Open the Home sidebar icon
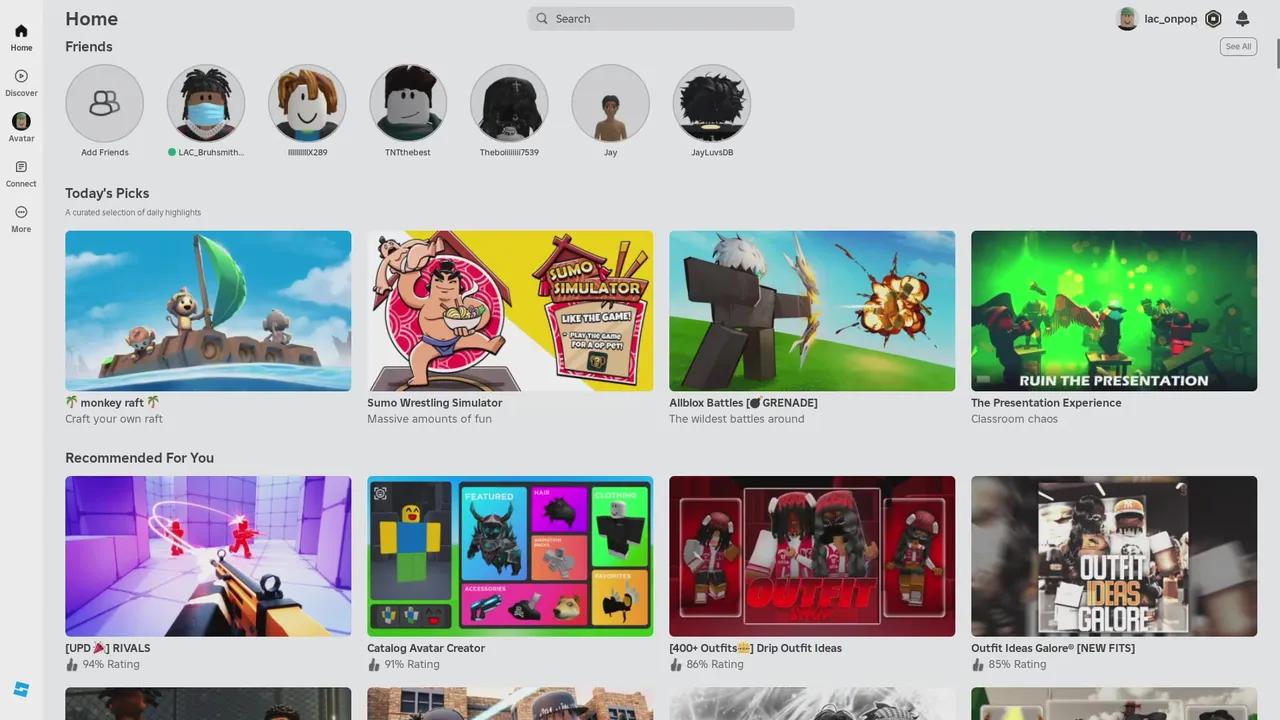This screenshot has width=1280, height=720. (x=21, y=31)
